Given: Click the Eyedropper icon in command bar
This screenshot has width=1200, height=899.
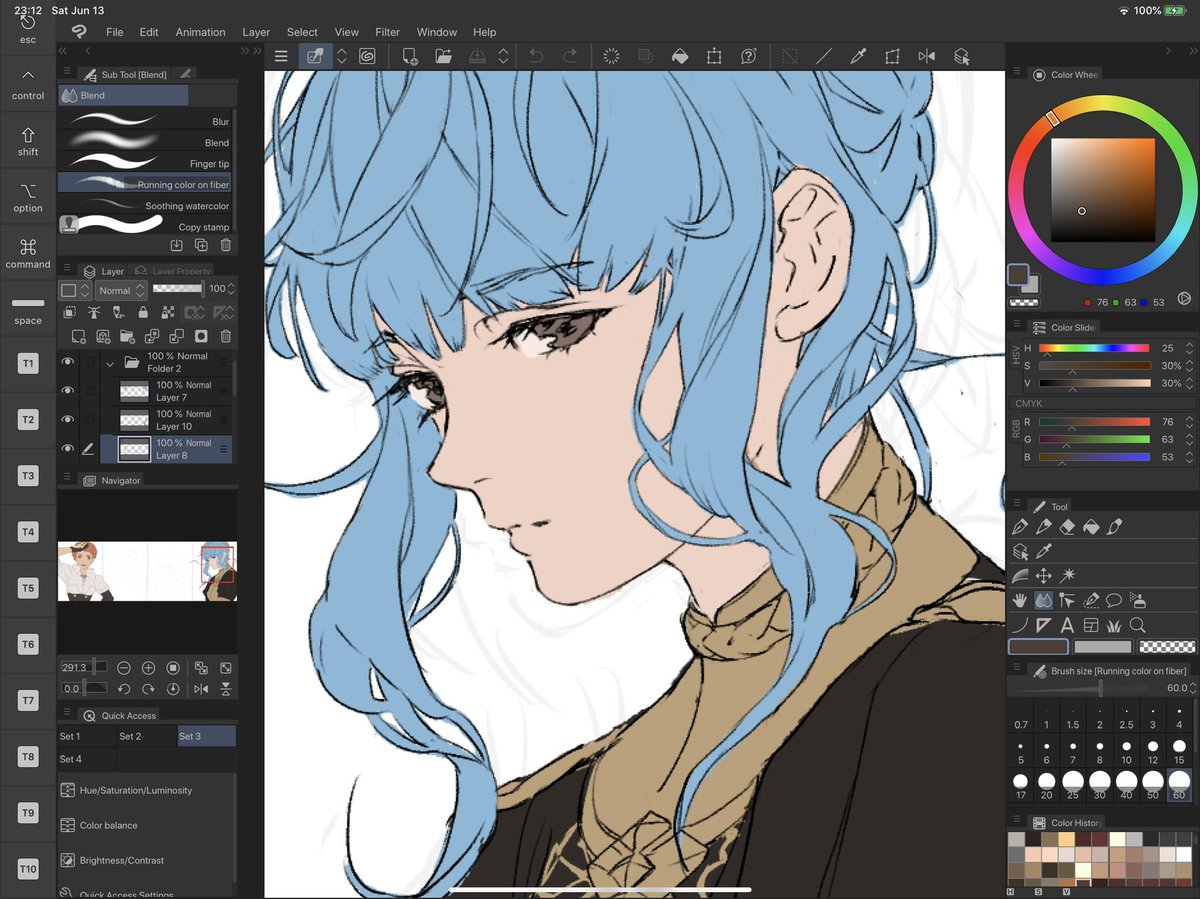Looking at the screenshot, I should point(857,57).
